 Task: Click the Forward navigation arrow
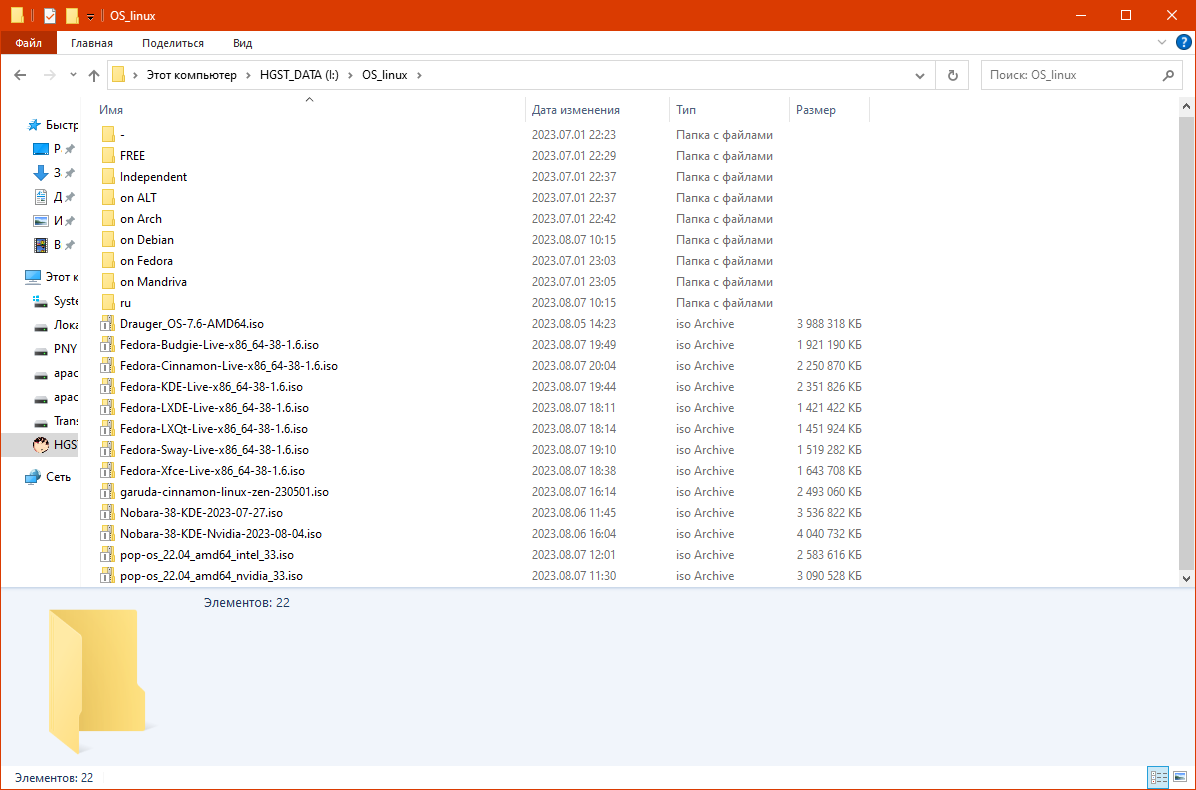[50, 75]
